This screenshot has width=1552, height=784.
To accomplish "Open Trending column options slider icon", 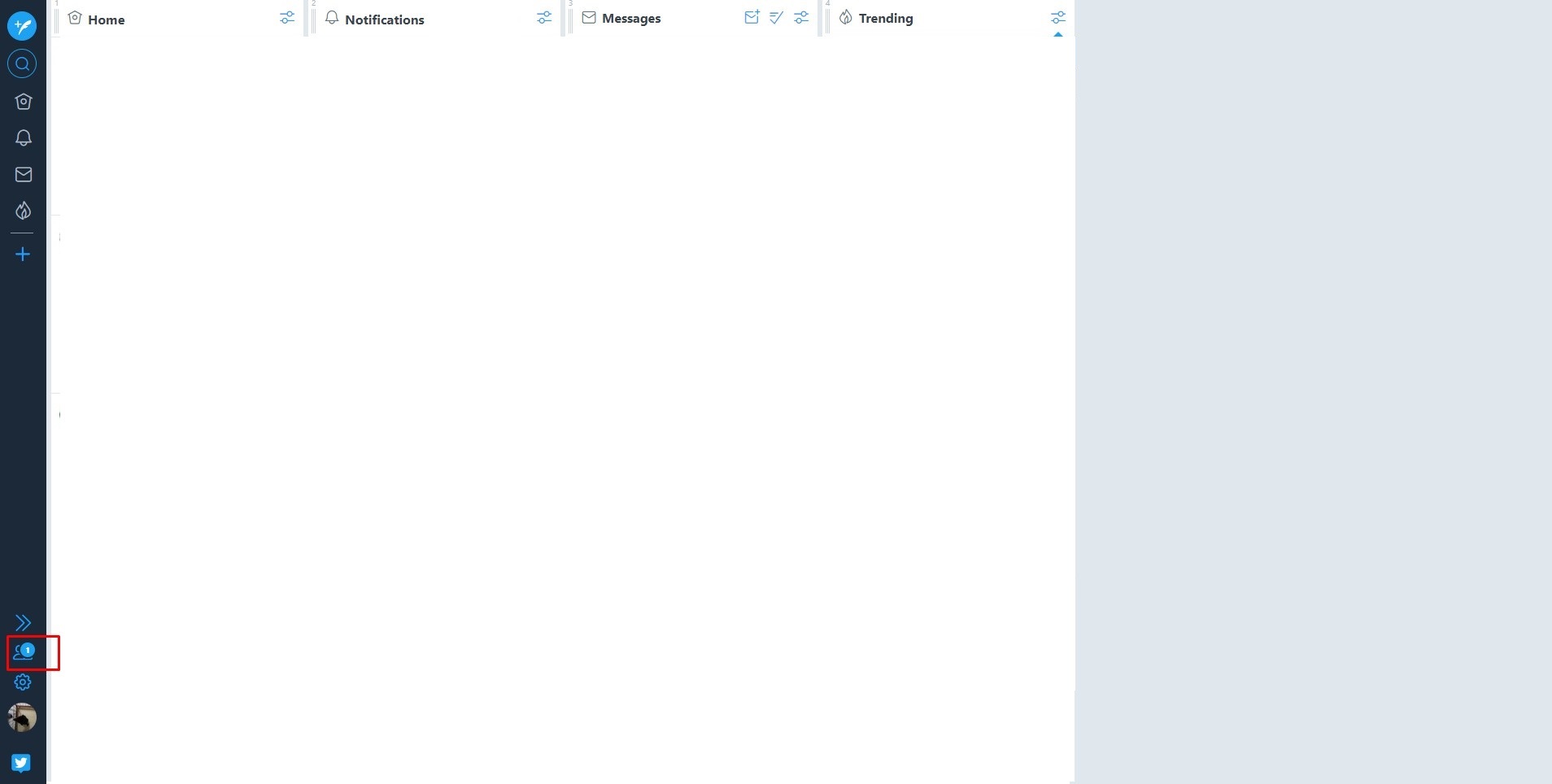I will tap(1057, 17).
